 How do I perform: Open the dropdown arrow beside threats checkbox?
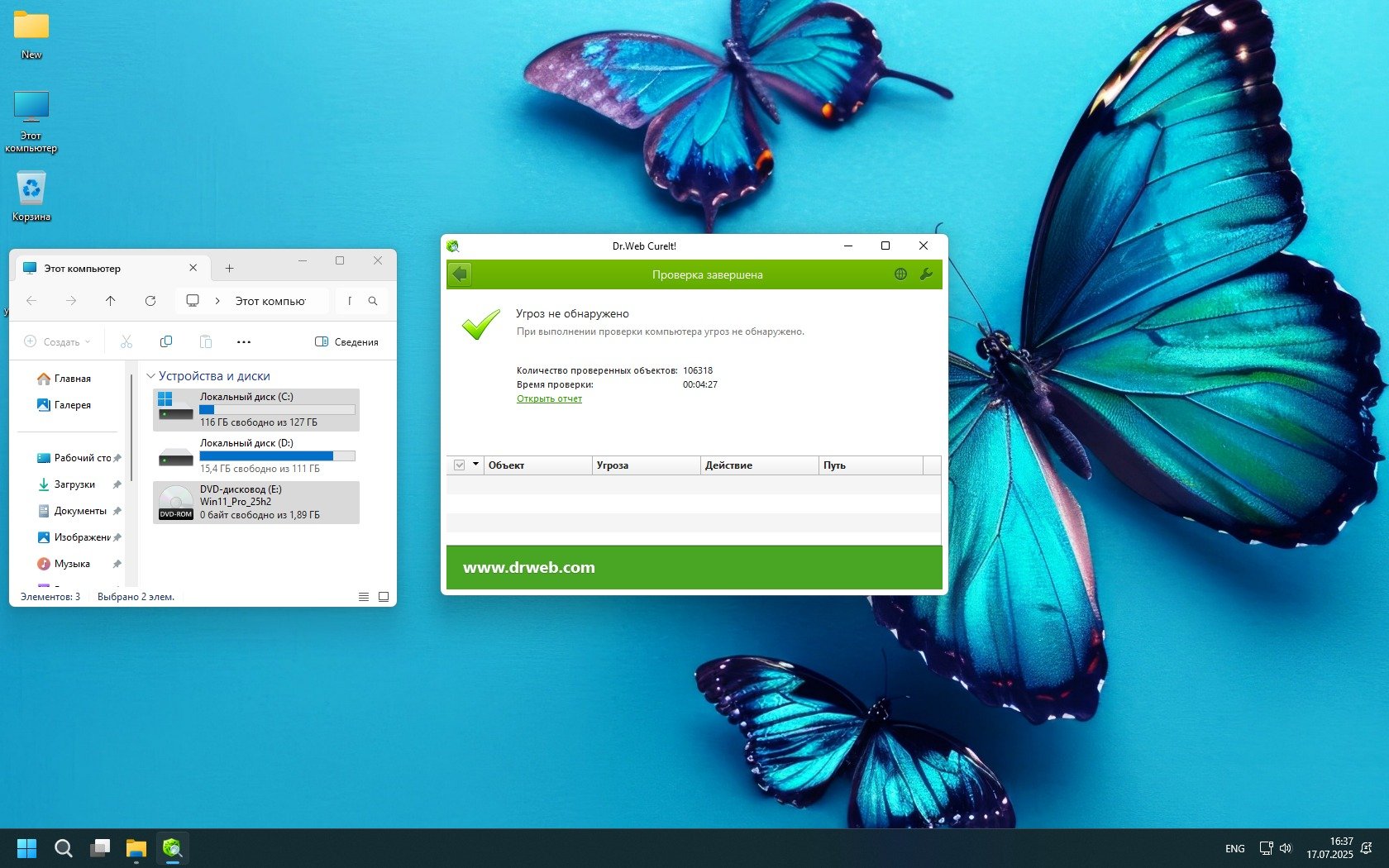(475, 465)
